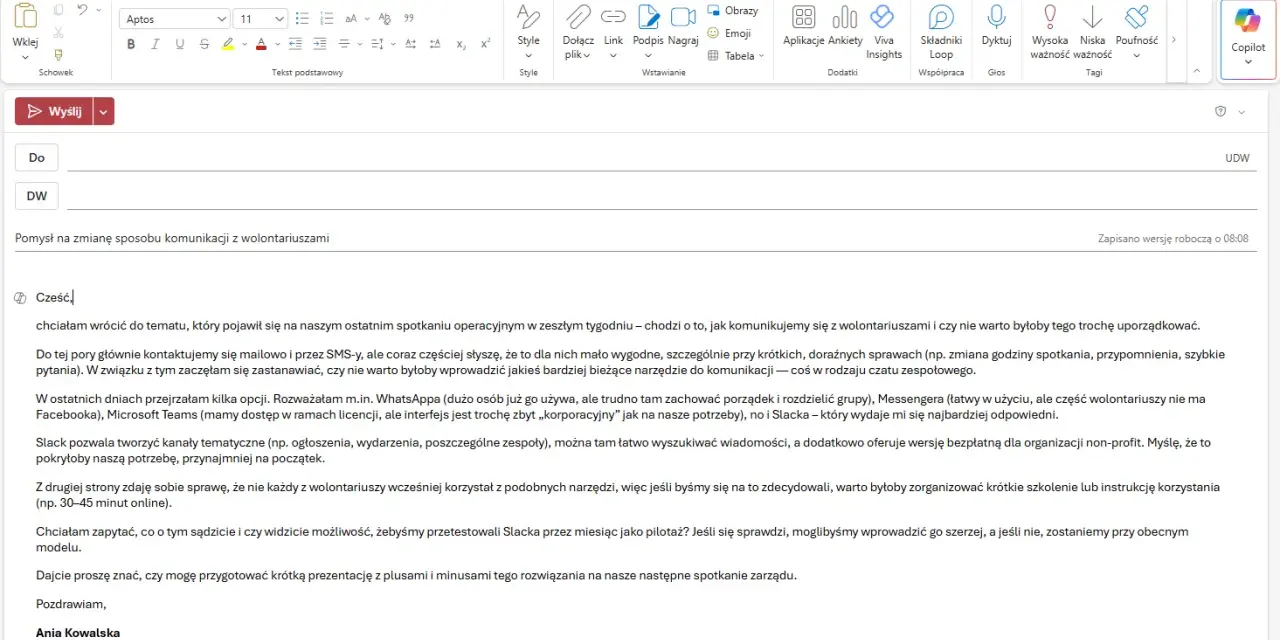Viewport: 1280px width, 640px height.
Task: Start Dyktuj voice dictation
Action: (996, 25)
